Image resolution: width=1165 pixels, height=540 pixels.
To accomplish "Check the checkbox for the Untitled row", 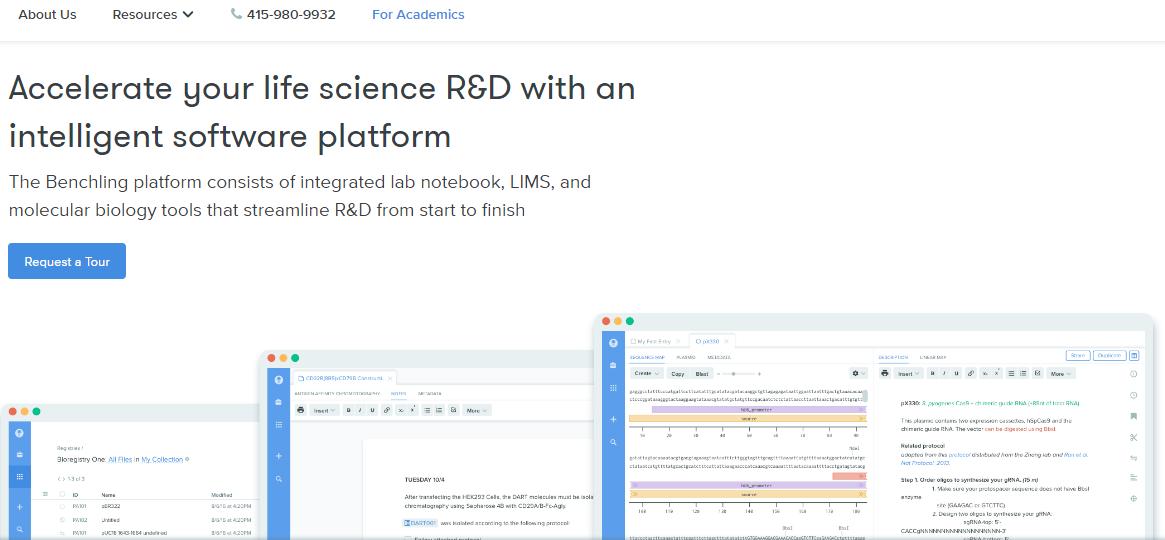I will point(62,520).
